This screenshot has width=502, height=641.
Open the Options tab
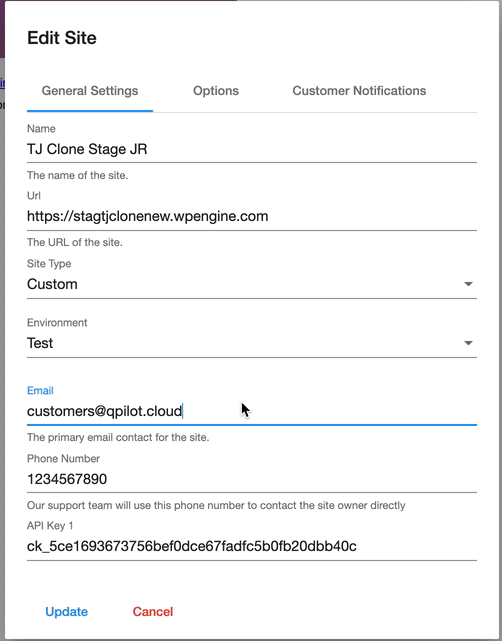216,91
